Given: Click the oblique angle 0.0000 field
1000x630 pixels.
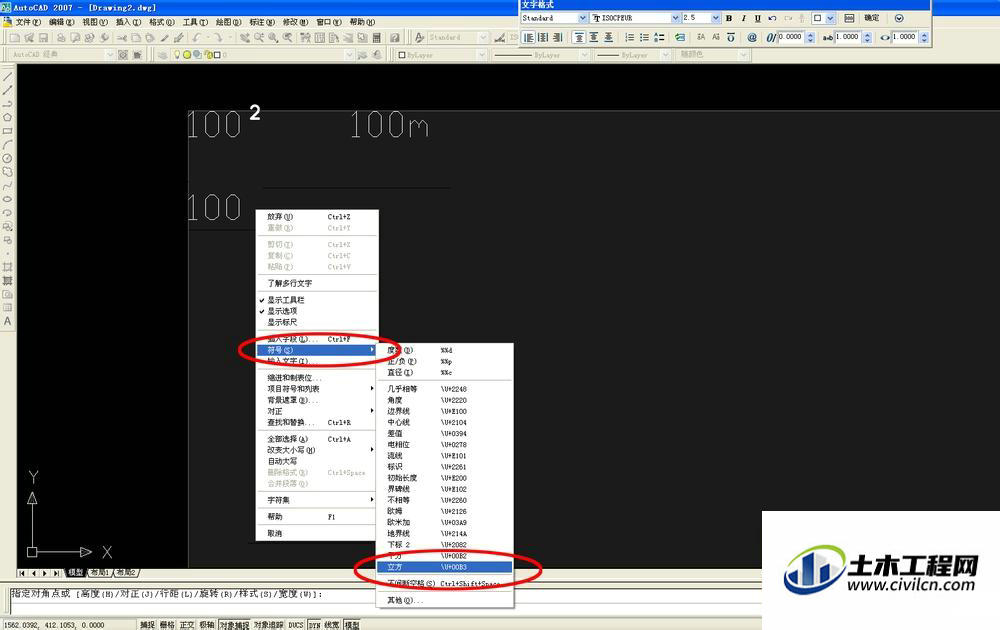Looking at the screenshot, I should point(791,38).
